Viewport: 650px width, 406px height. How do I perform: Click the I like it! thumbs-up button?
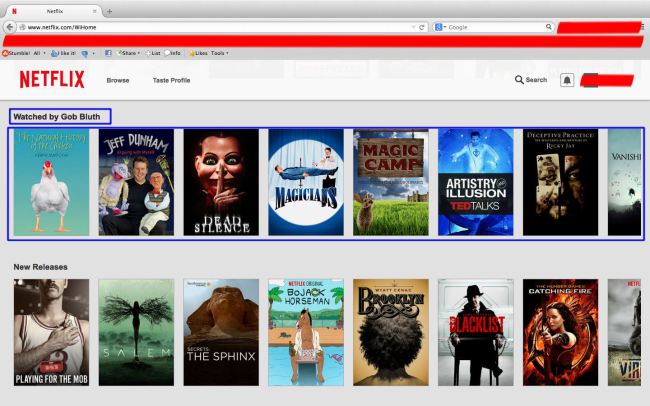63,53
